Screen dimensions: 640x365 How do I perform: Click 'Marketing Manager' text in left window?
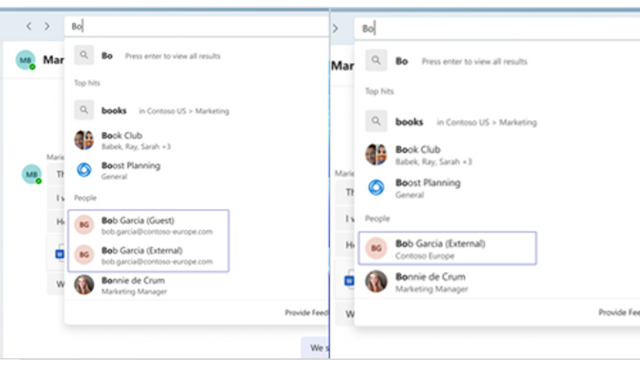[x=134, y=292]
